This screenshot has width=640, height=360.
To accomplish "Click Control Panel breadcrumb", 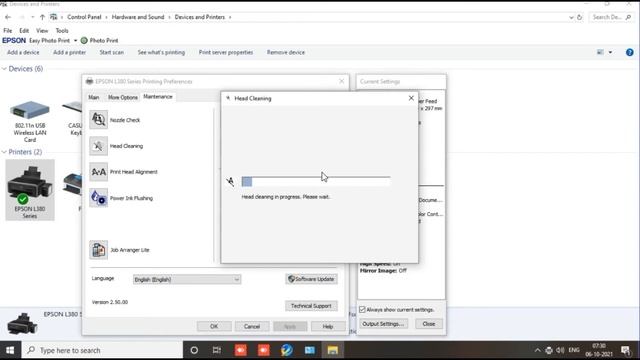I will [x=84, y=17].
